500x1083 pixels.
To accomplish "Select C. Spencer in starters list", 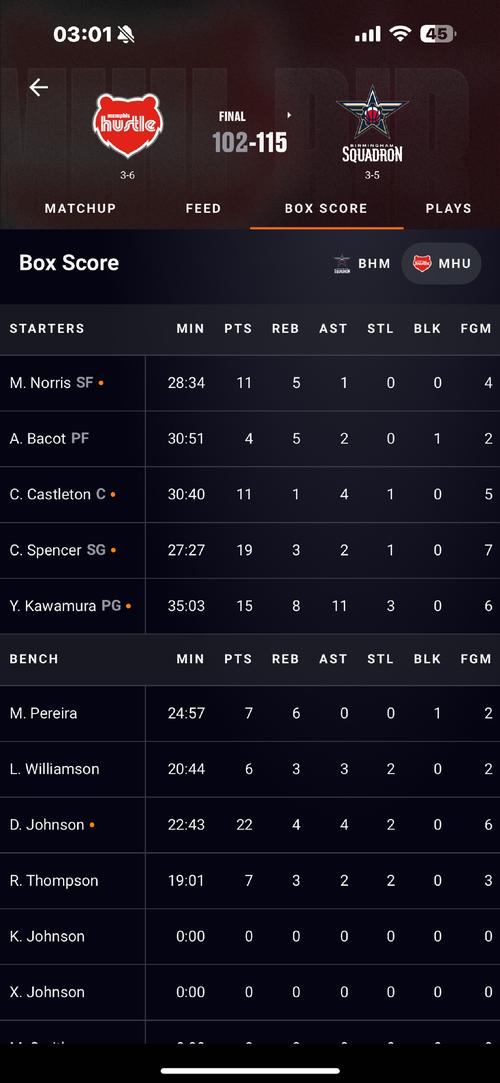I will (250, 550).
